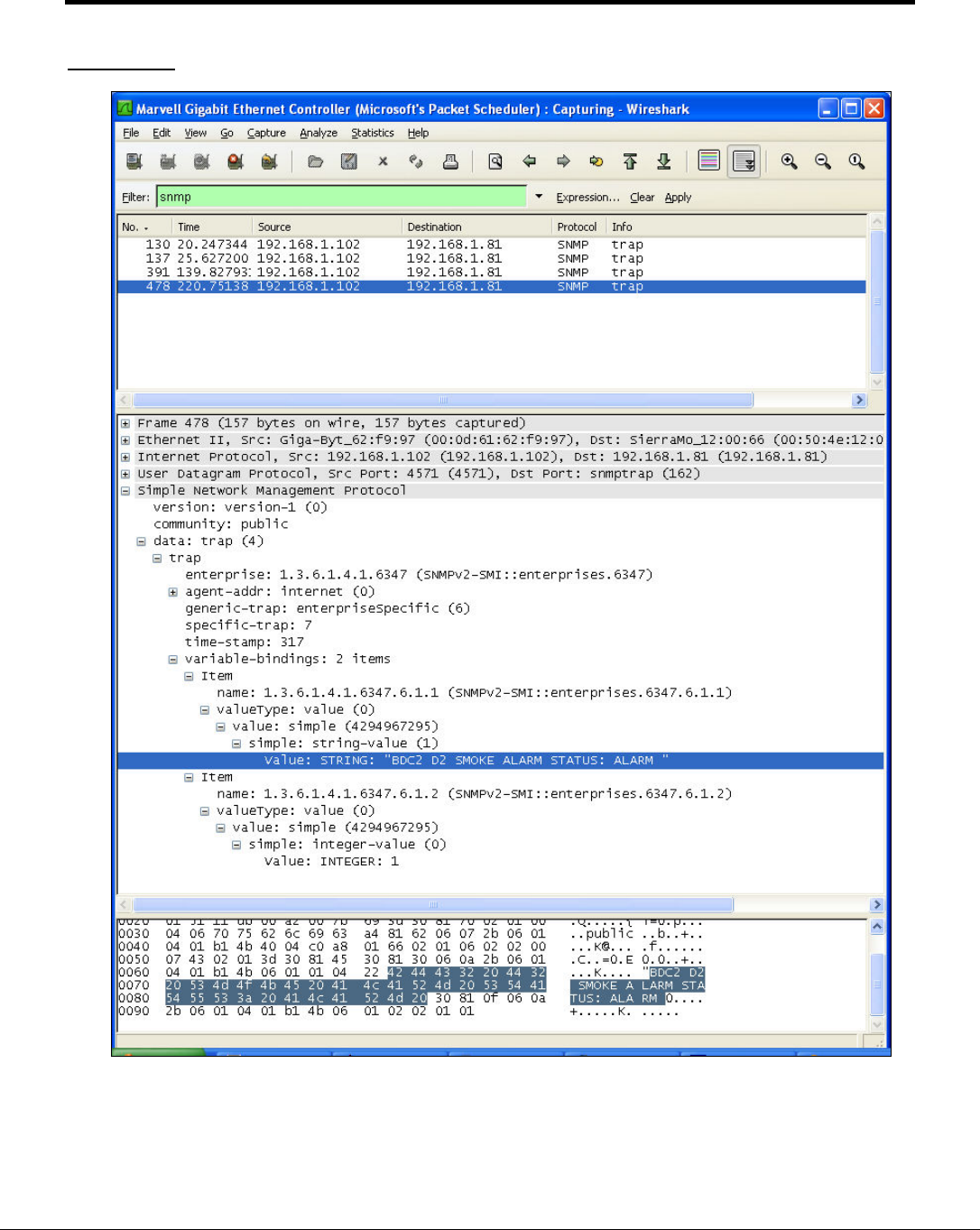This screenshot has width=980, height=1230.
Task: Zoom out toolbar icon
Action: tap(823, 162)
